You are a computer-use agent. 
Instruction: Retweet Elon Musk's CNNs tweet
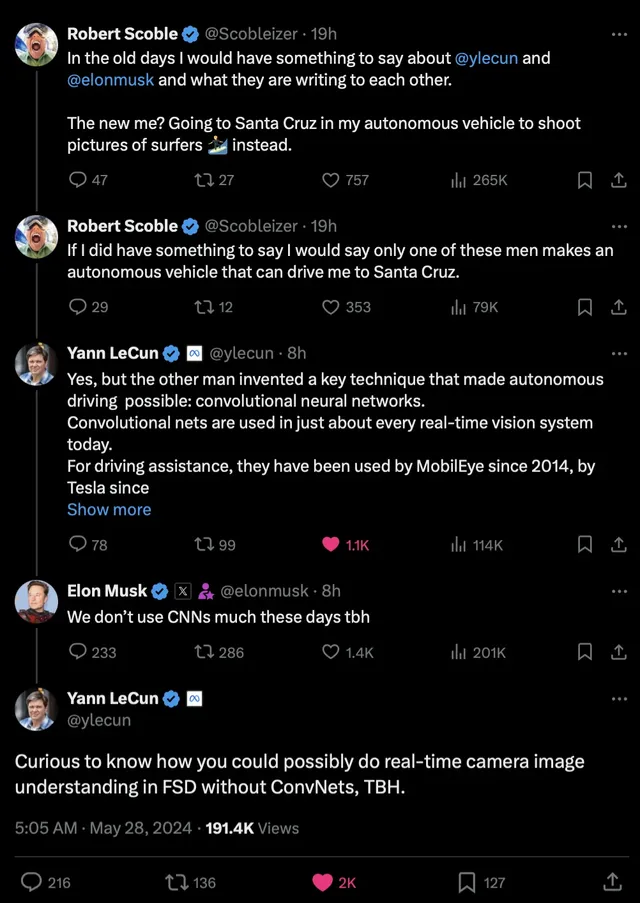tap(205, 652)
